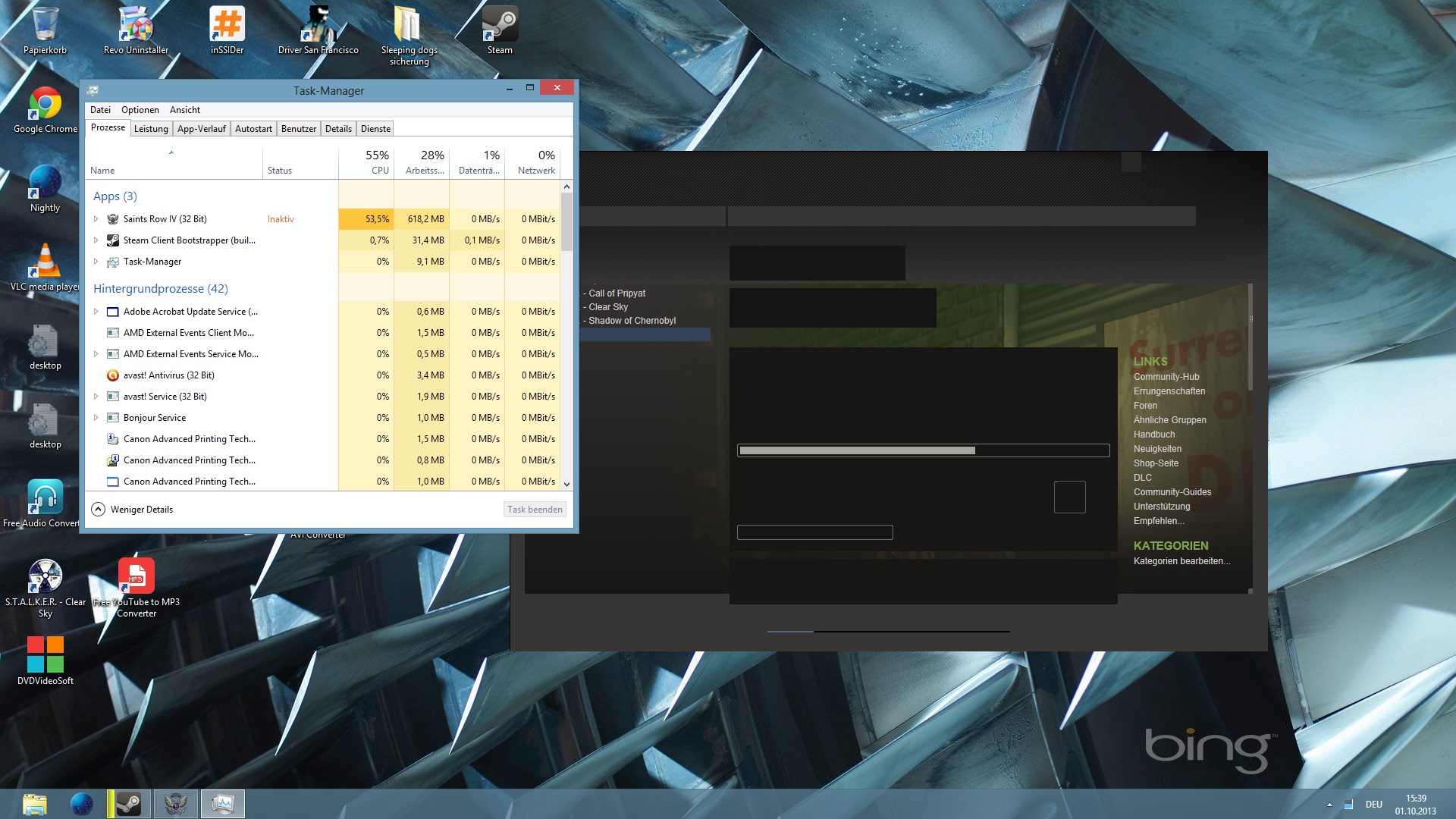Click the Steam icon in the taskbar
This screenshot has height=819, width=1456.
[x=129, y=804]
